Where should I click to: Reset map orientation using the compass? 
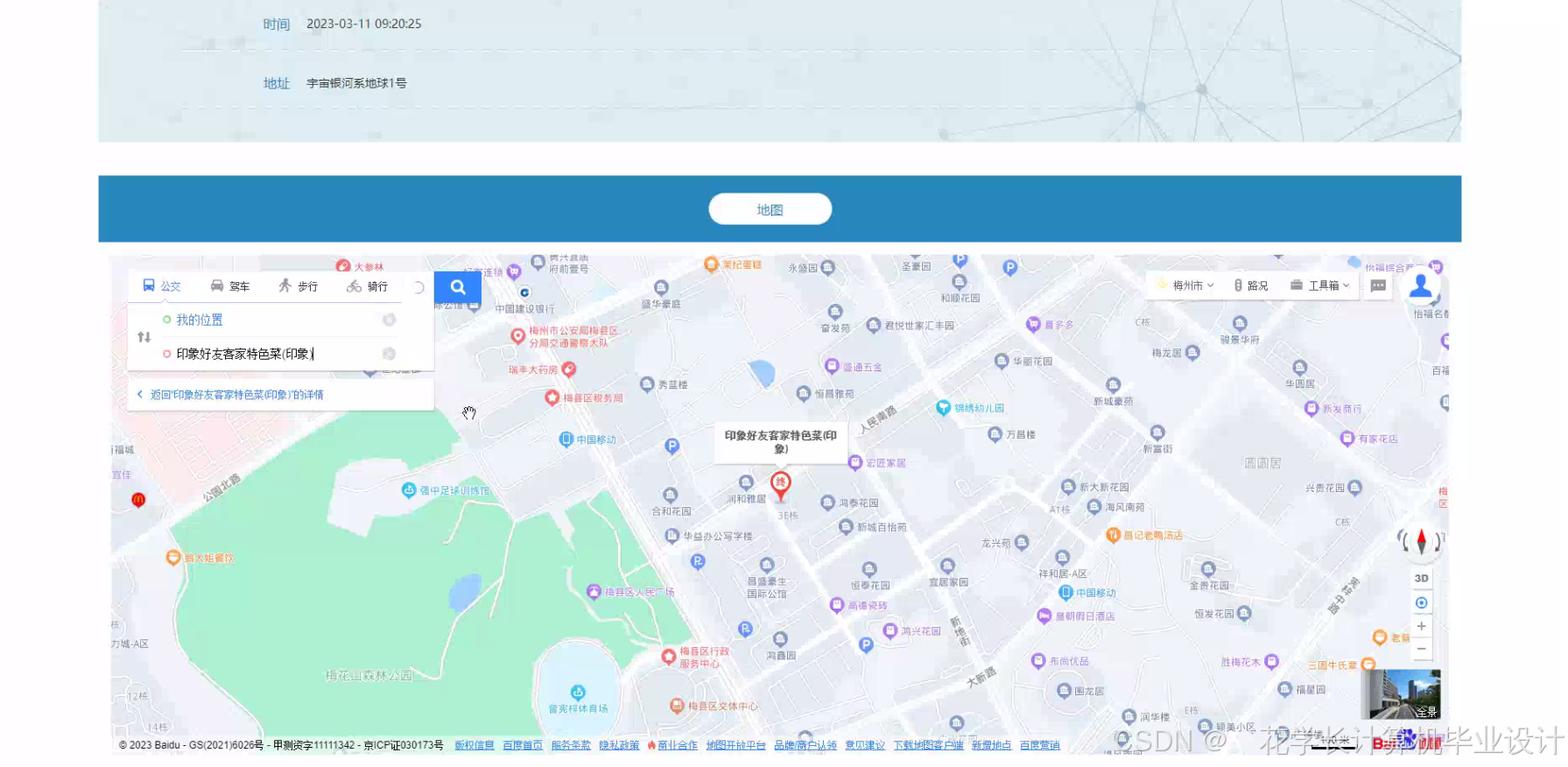(1421, 542)
